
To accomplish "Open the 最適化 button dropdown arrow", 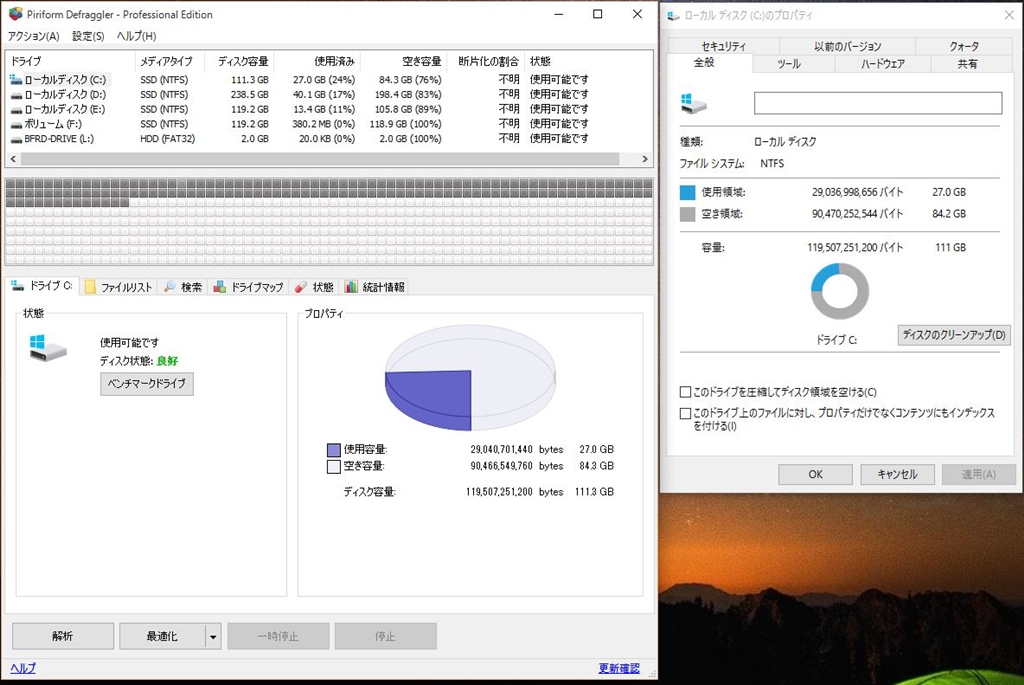I will coord(213,636).
